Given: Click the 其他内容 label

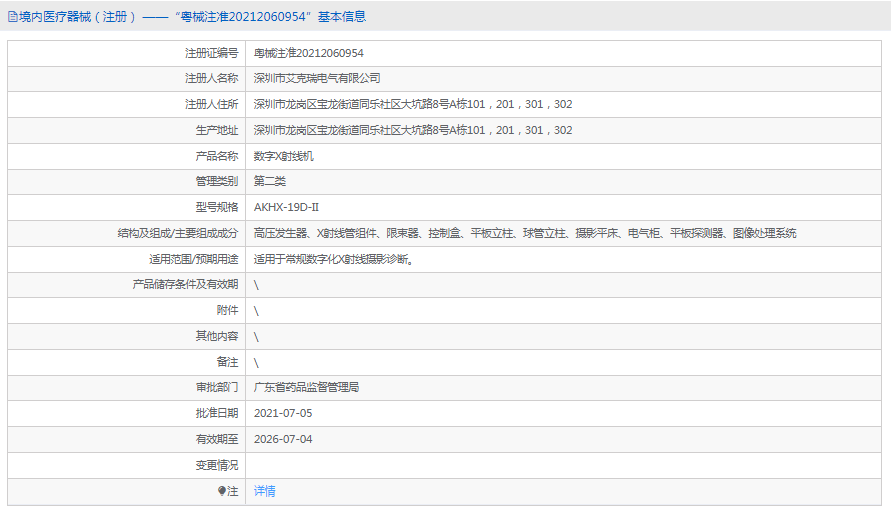Looking at the screenshot, I should point(217,336).
